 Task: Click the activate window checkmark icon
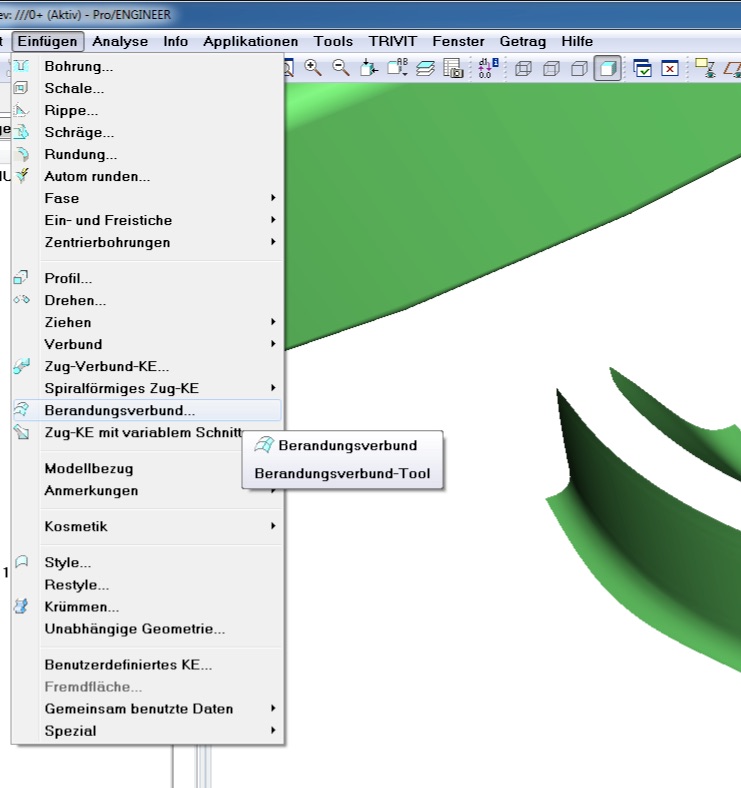(642, 68)
